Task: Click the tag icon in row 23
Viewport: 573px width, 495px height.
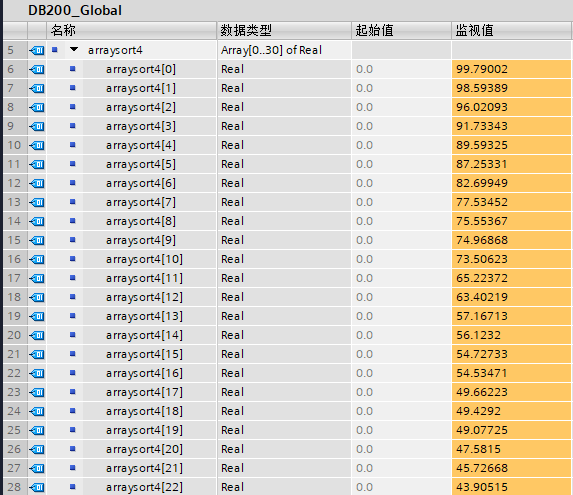Action: pyautogui.click(x=37, y=392)
